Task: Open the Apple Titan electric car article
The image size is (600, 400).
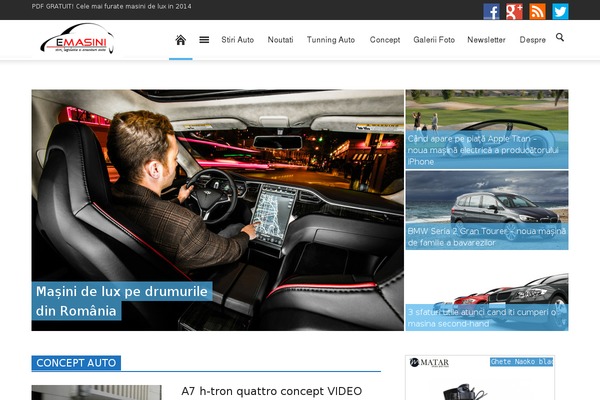Action: (487, 150)
